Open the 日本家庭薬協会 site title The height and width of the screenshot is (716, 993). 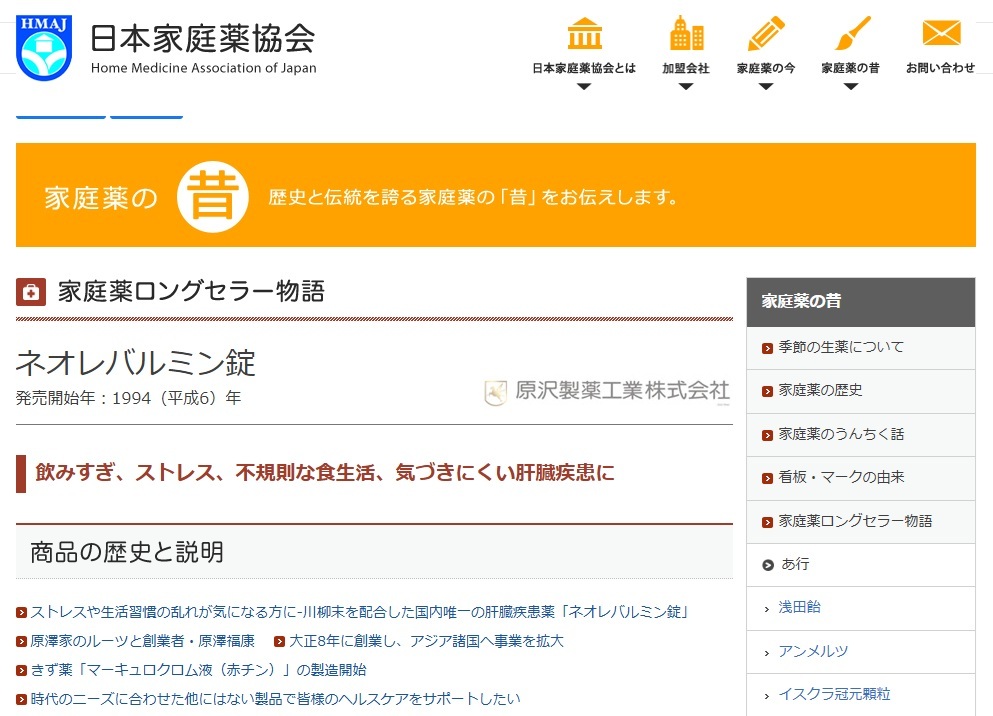point(203,38)
